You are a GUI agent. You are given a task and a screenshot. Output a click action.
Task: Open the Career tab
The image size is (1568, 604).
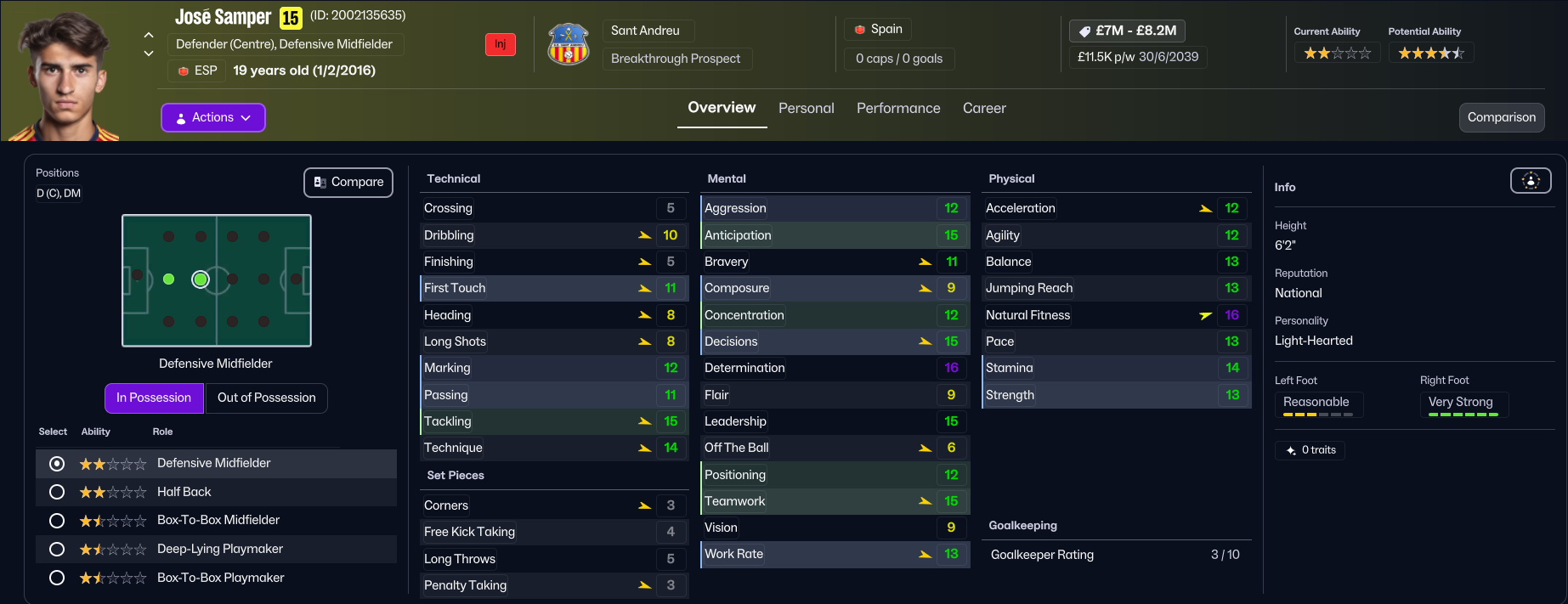pos(984,108)
